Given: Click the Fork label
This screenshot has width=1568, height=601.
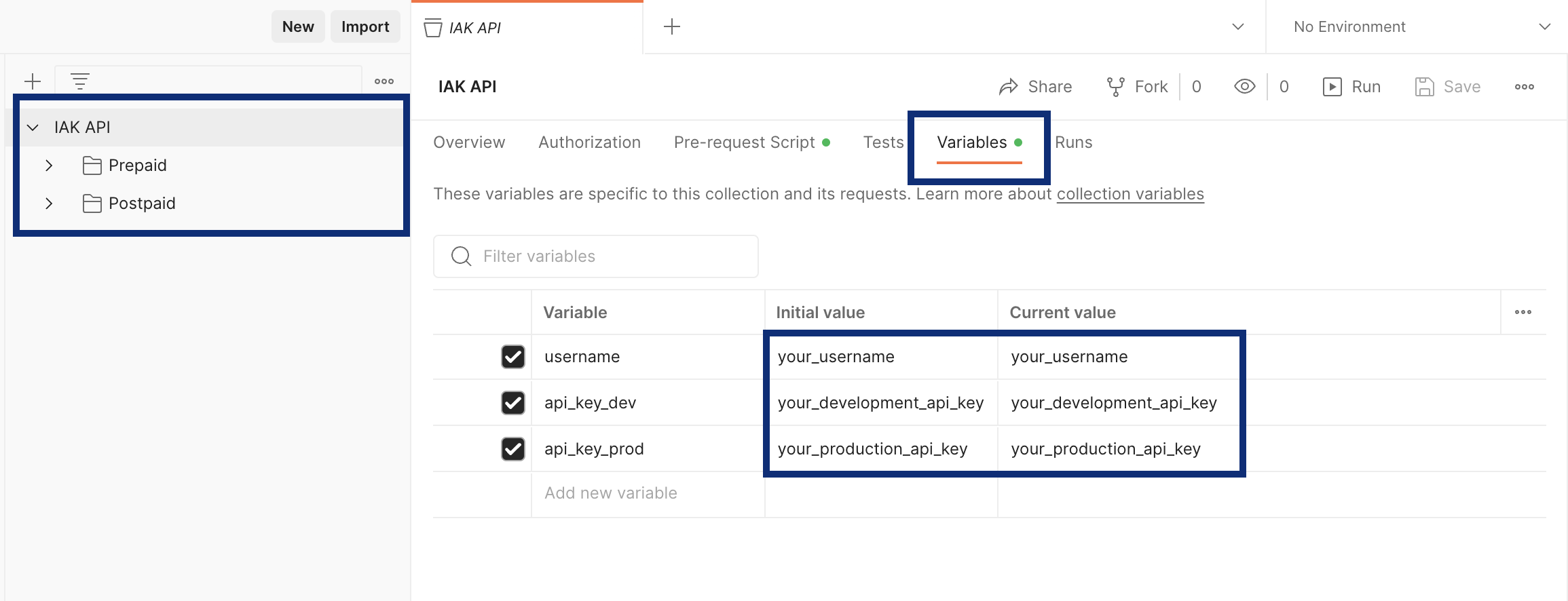Looking at the screenshot, I should click(1151, 87).
